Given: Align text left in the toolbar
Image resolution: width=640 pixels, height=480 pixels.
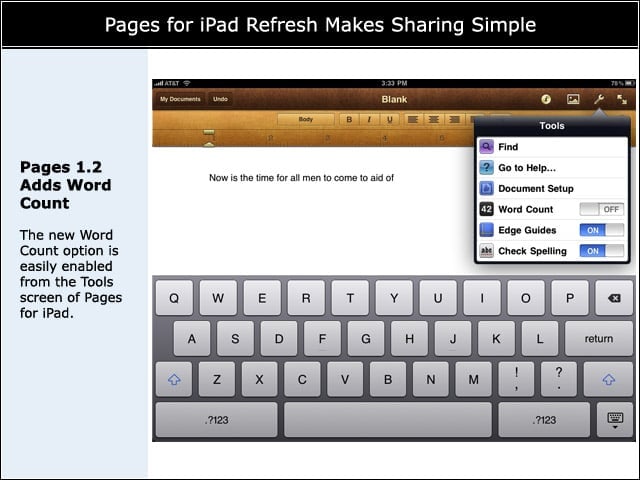Looking at the screenshot, I should pos(413,120).
